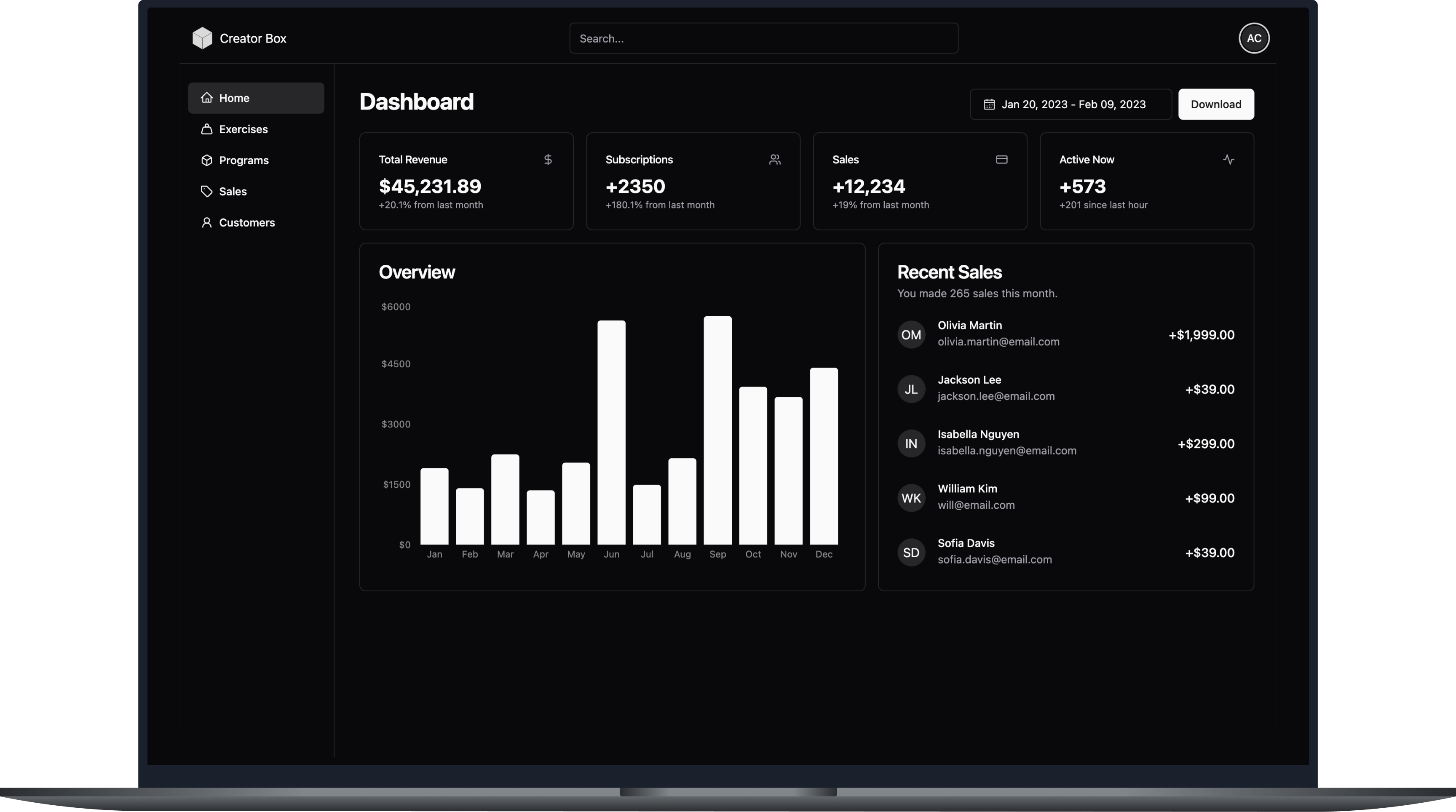Click the +12,234 sales value

point(869,186)
